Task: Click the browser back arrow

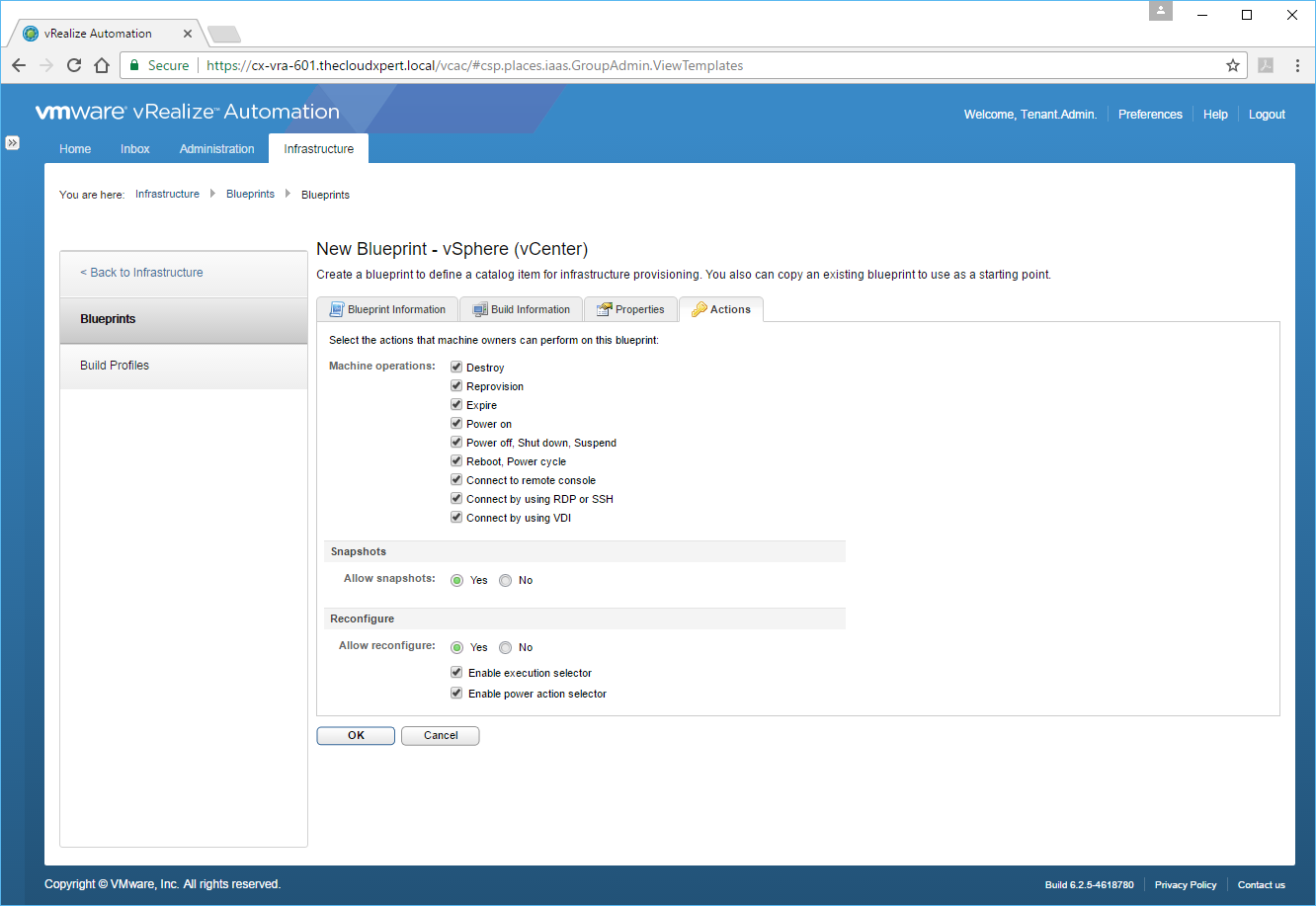Action: pos(19,66)
